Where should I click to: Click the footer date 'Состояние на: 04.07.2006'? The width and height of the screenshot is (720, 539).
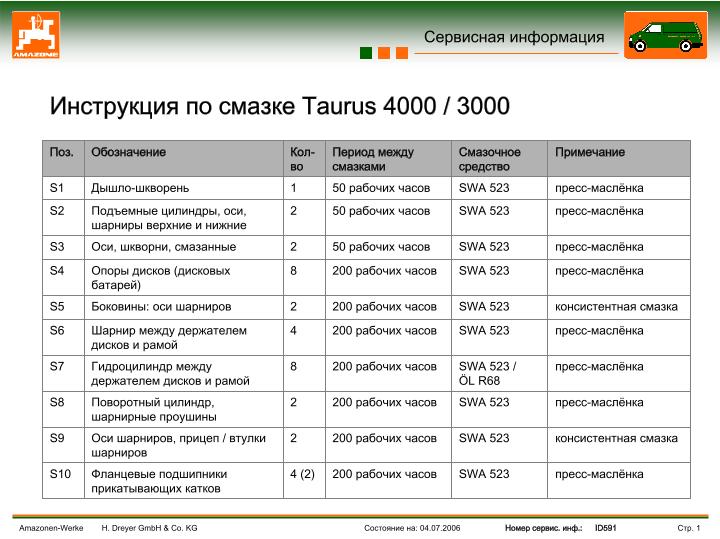click(412, 528)
